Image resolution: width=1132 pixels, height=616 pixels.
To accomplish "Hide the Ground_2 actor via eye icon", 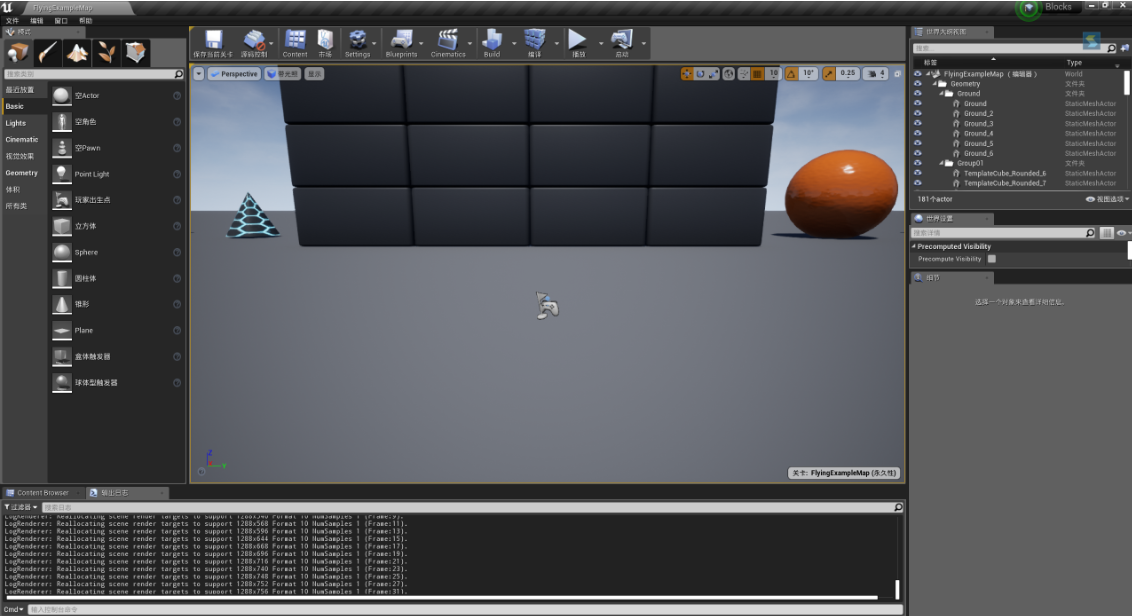I will tap(917, 114).
